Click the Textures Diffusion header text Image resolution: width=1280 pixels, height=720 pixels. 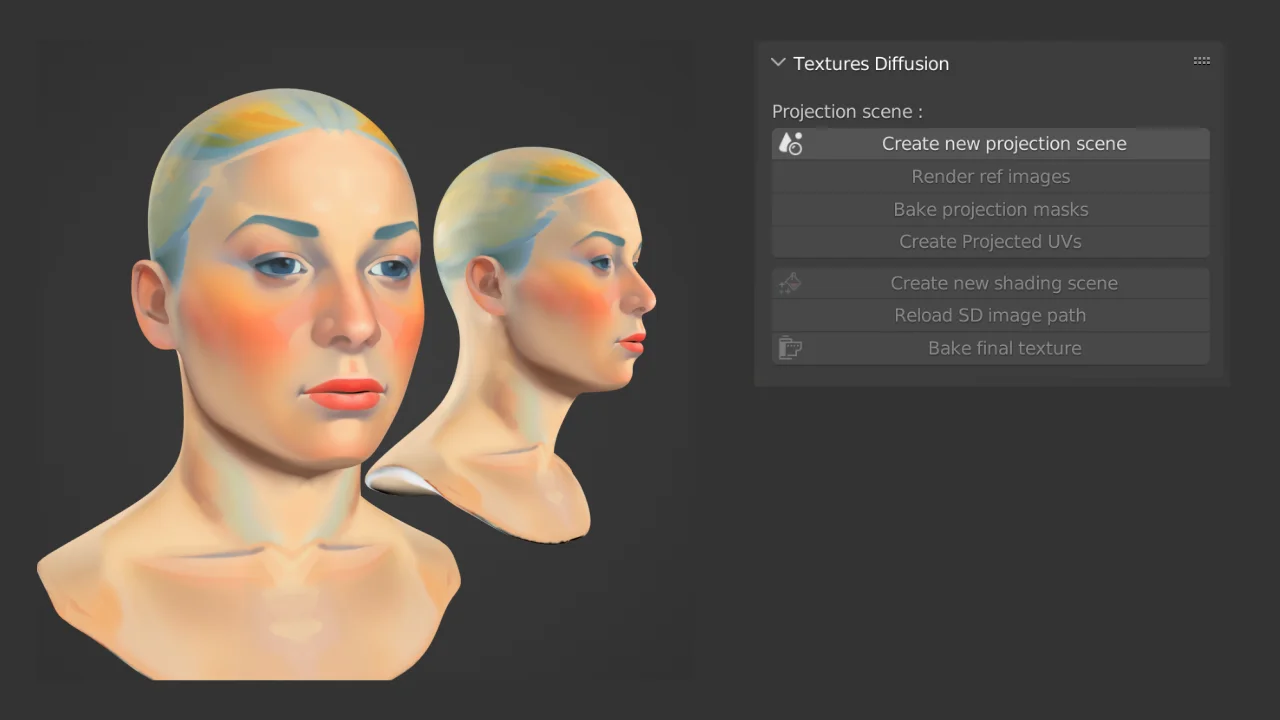870,63
